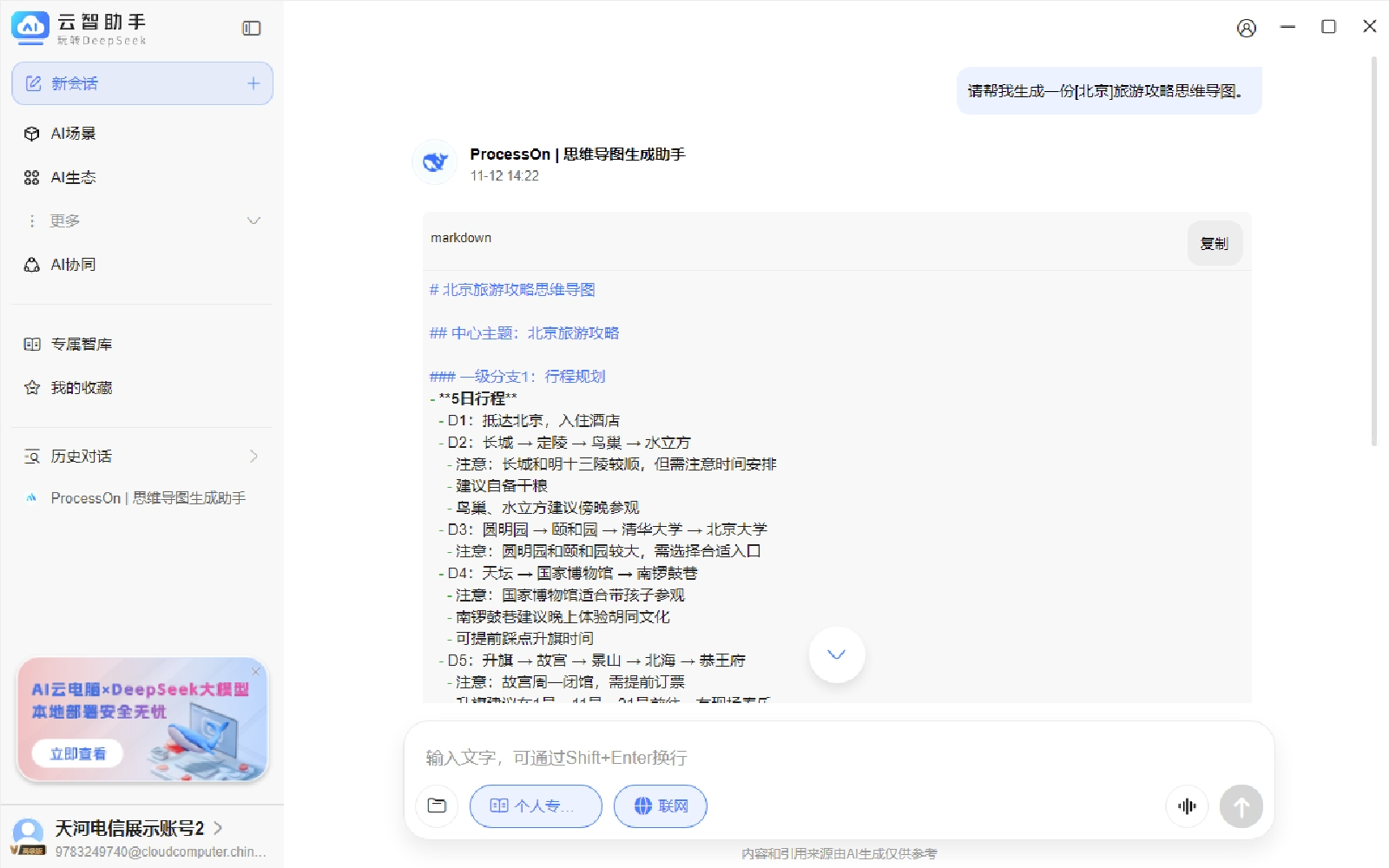
Task: Open the AI场景 menu item
Action: (73, 134)
